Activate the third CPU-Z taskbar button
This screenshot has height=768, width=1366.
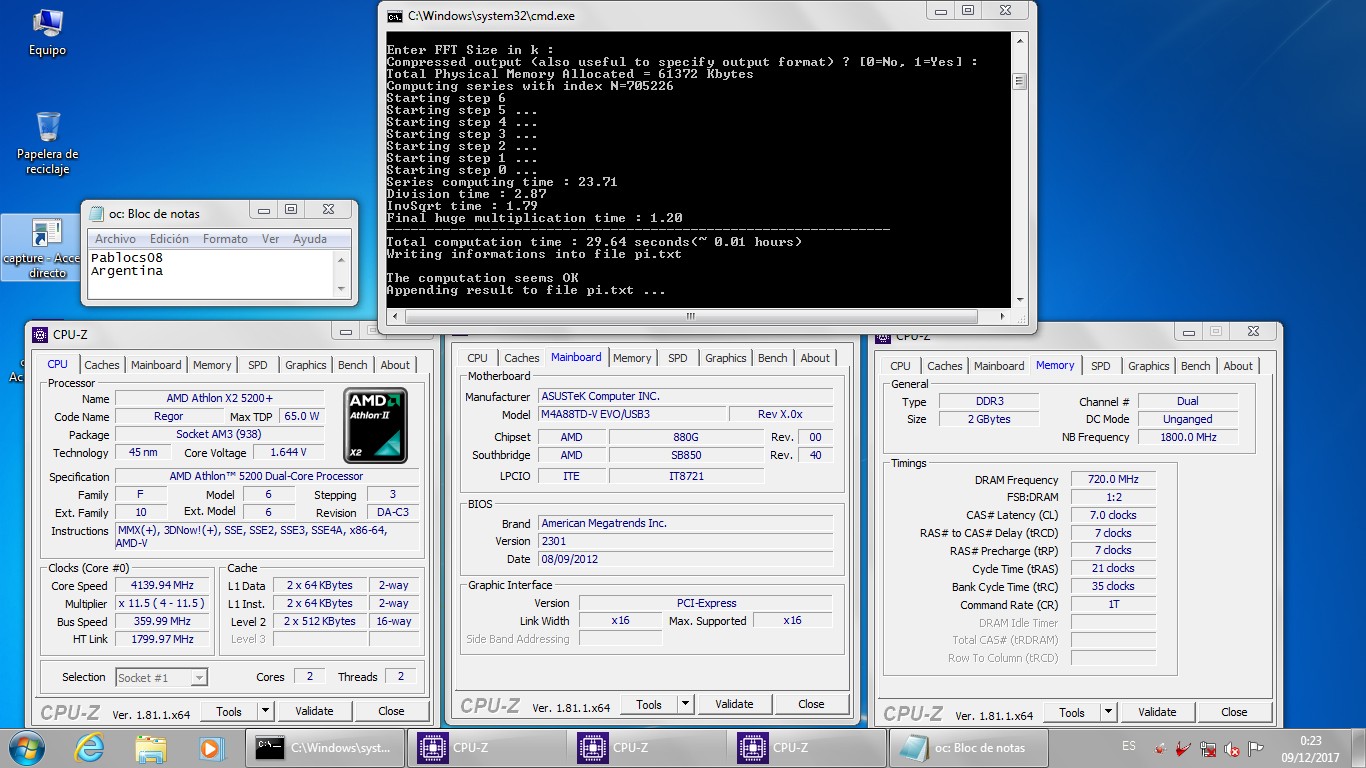click(x=806, y=748)
